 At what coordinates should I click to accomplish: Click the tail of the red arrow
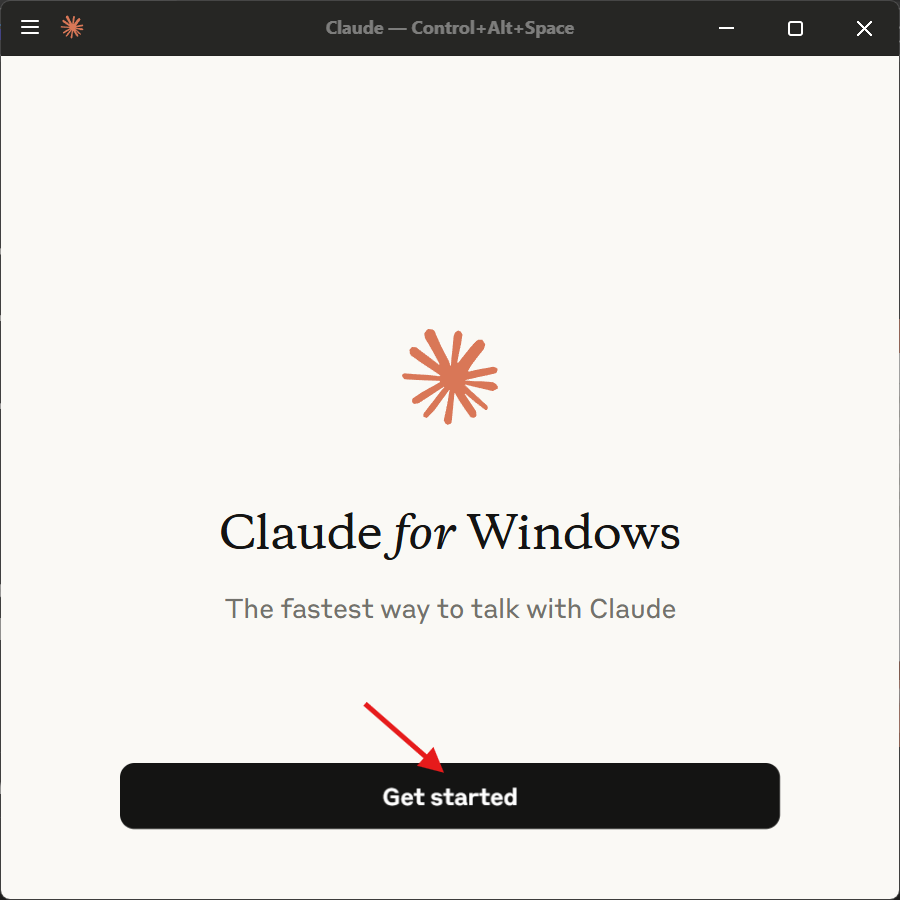tap(367, 706)
